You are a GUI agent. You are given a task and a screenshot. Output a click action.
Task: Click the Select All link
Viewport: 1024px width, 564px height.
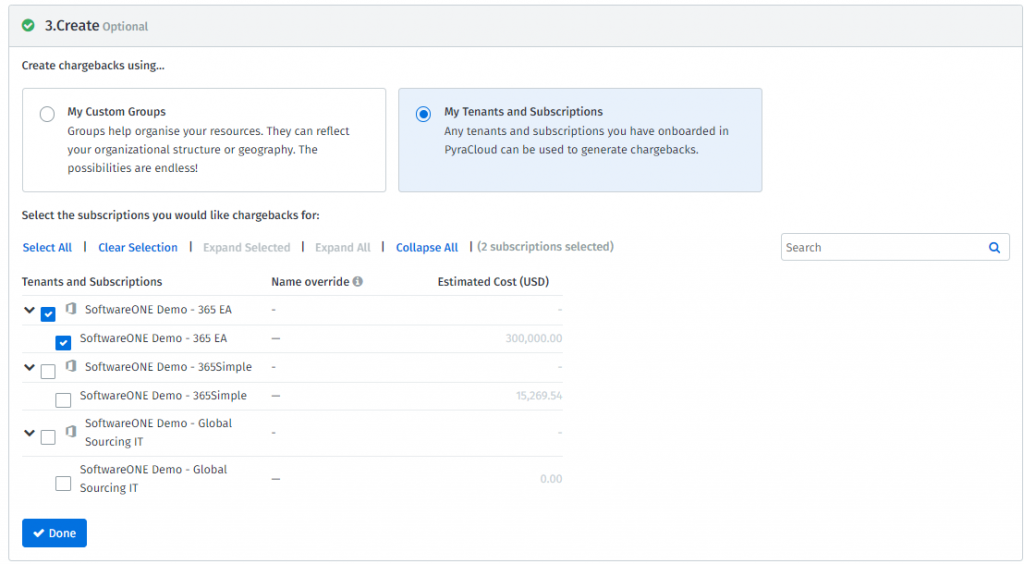(x=47, y=248)
